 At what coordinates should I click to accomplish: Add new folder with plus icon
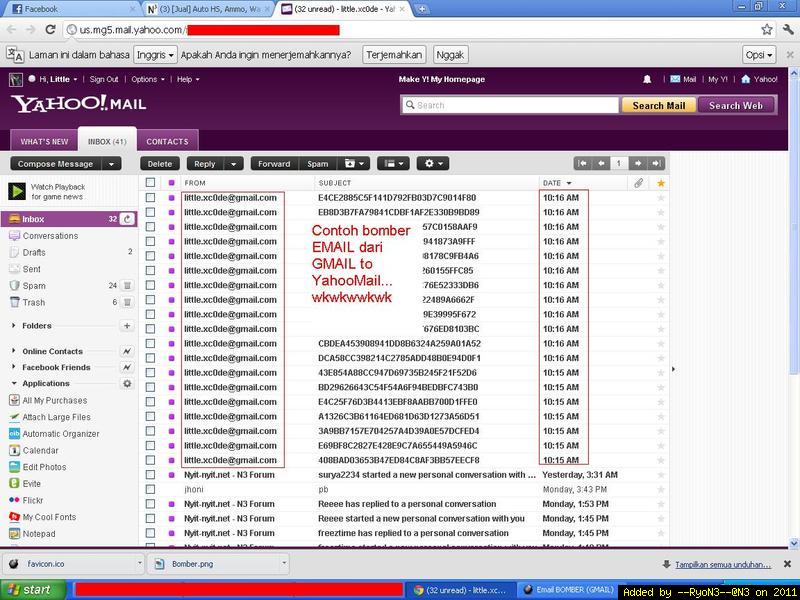[x=127, y=326]
